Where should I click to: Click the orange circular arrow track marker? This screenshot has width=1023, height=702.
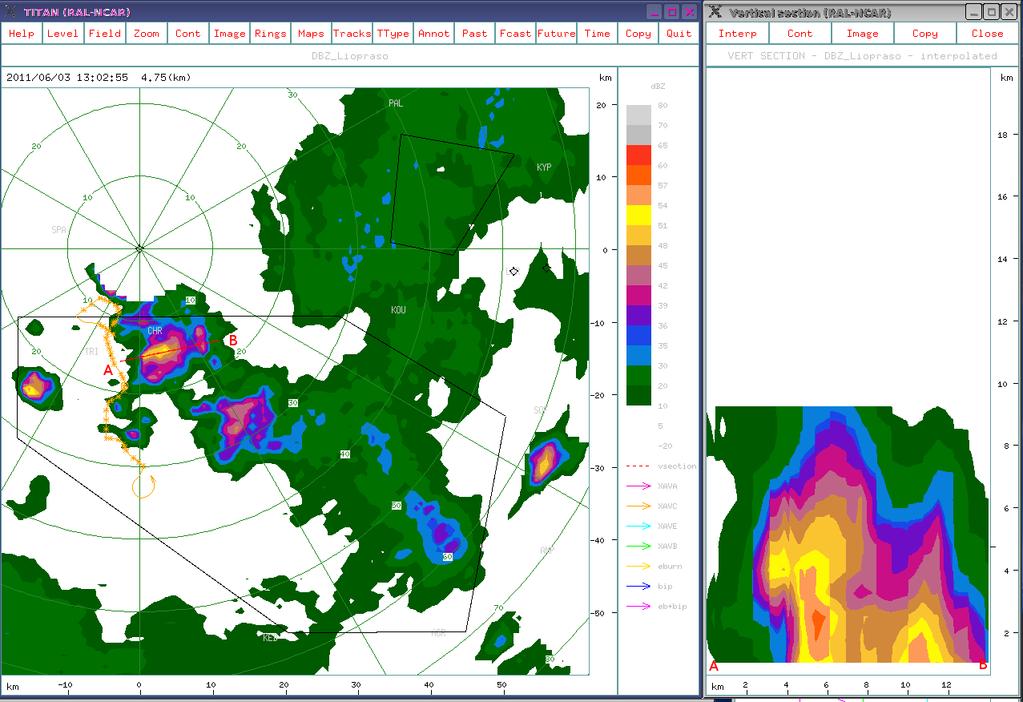[144, 486]
